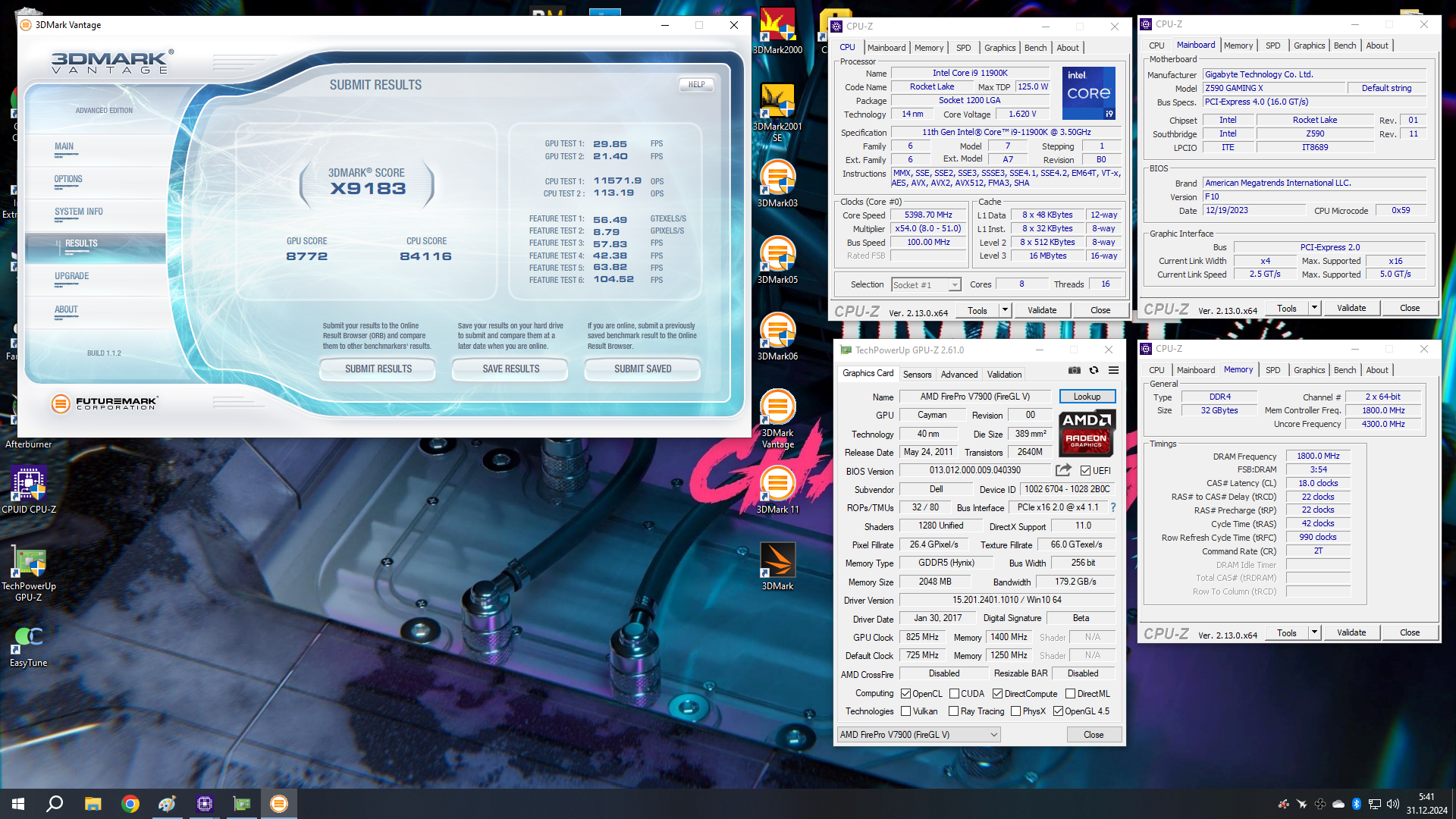This screenshot has width=1456, height=819.
Task: Click Validate in CPU-Z Memory window
Action: tap(1351, 632)
